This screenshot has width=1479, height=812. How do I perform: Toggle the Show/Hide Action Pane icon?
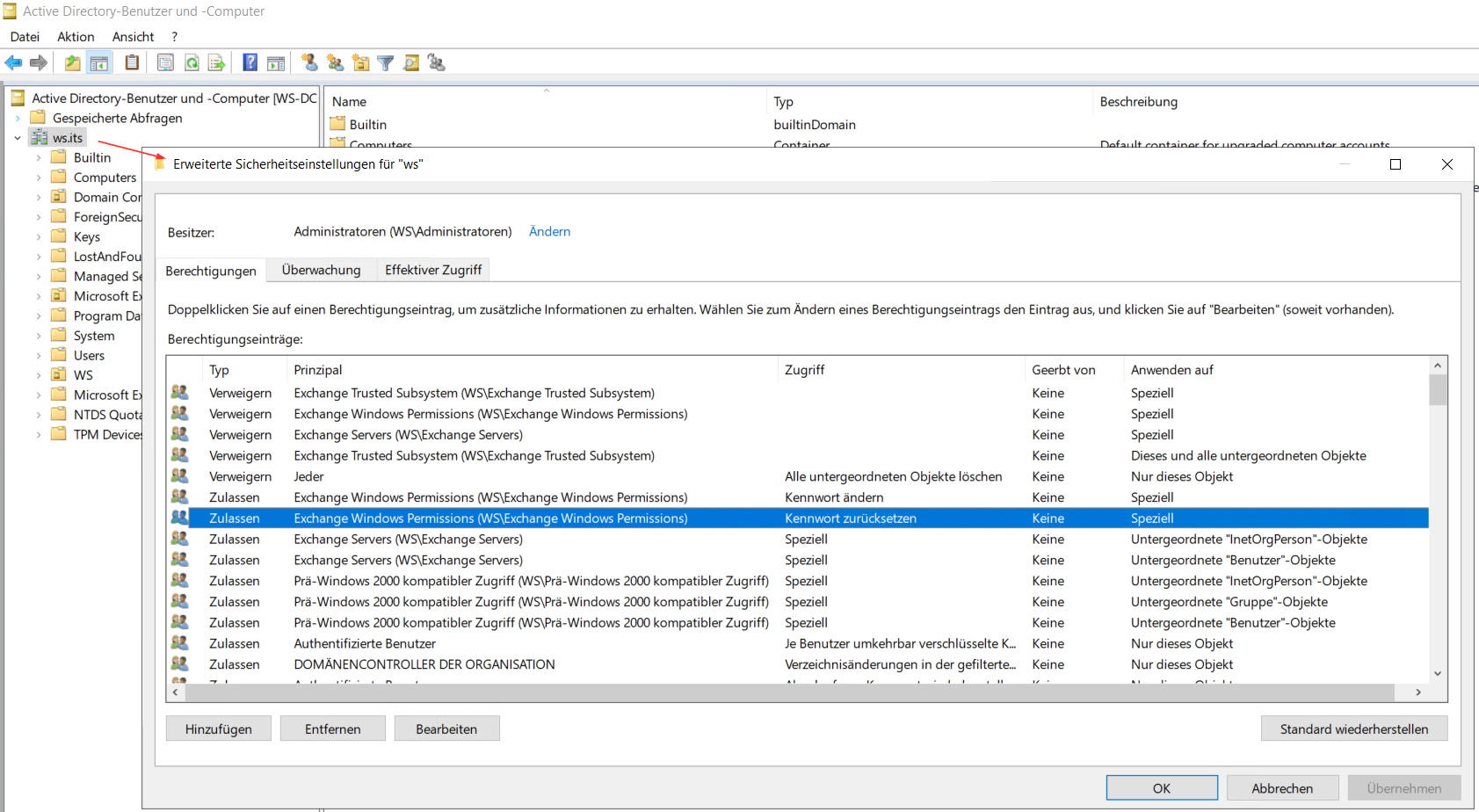[x=276, y=62]
